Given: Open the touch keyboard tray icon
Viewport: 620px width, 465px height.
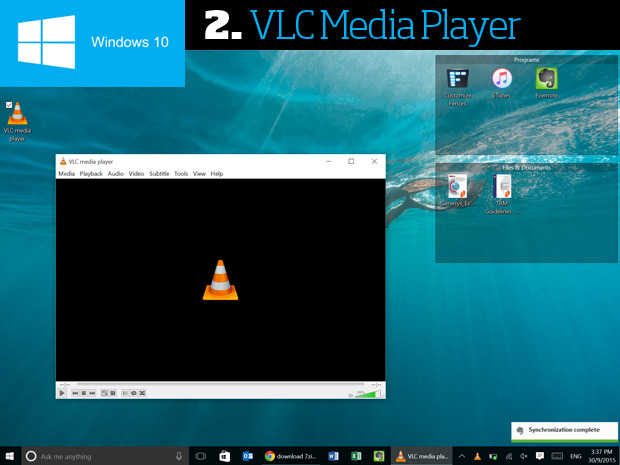Looking at the screenshot, I should pos(557,456).
